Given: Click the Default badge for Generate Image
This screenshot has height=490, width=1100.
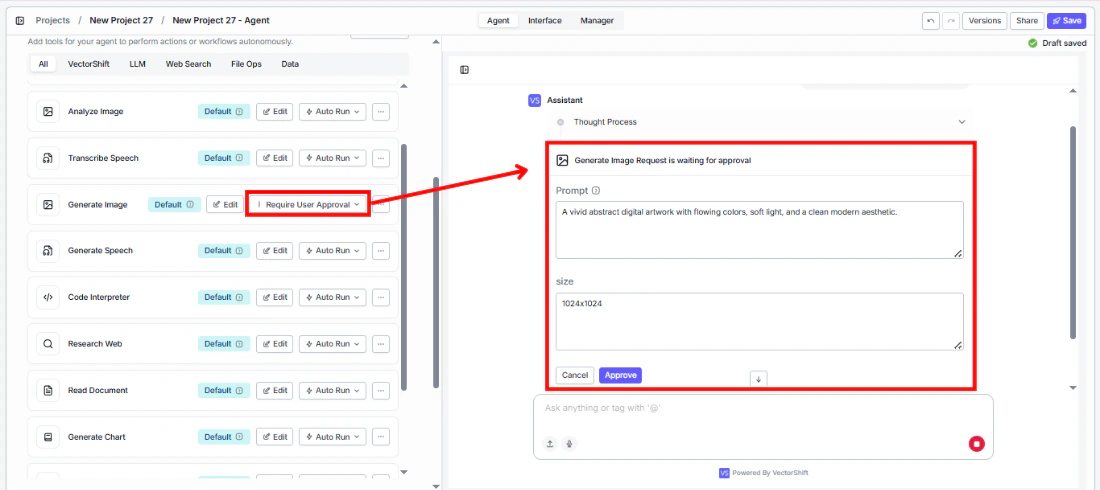Looking at the screenshot, I should coord(174,204).
